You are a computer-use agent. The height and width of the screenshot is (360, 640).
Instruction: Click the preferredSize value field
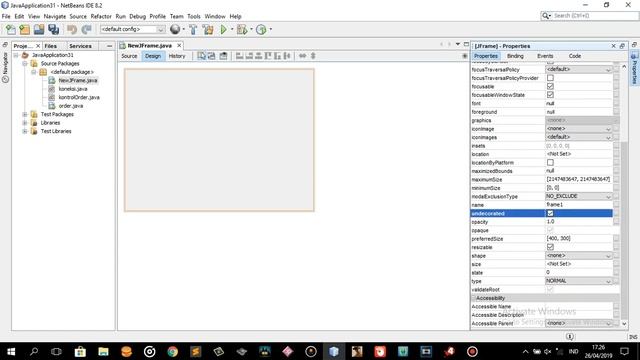(x=579, y=238)
